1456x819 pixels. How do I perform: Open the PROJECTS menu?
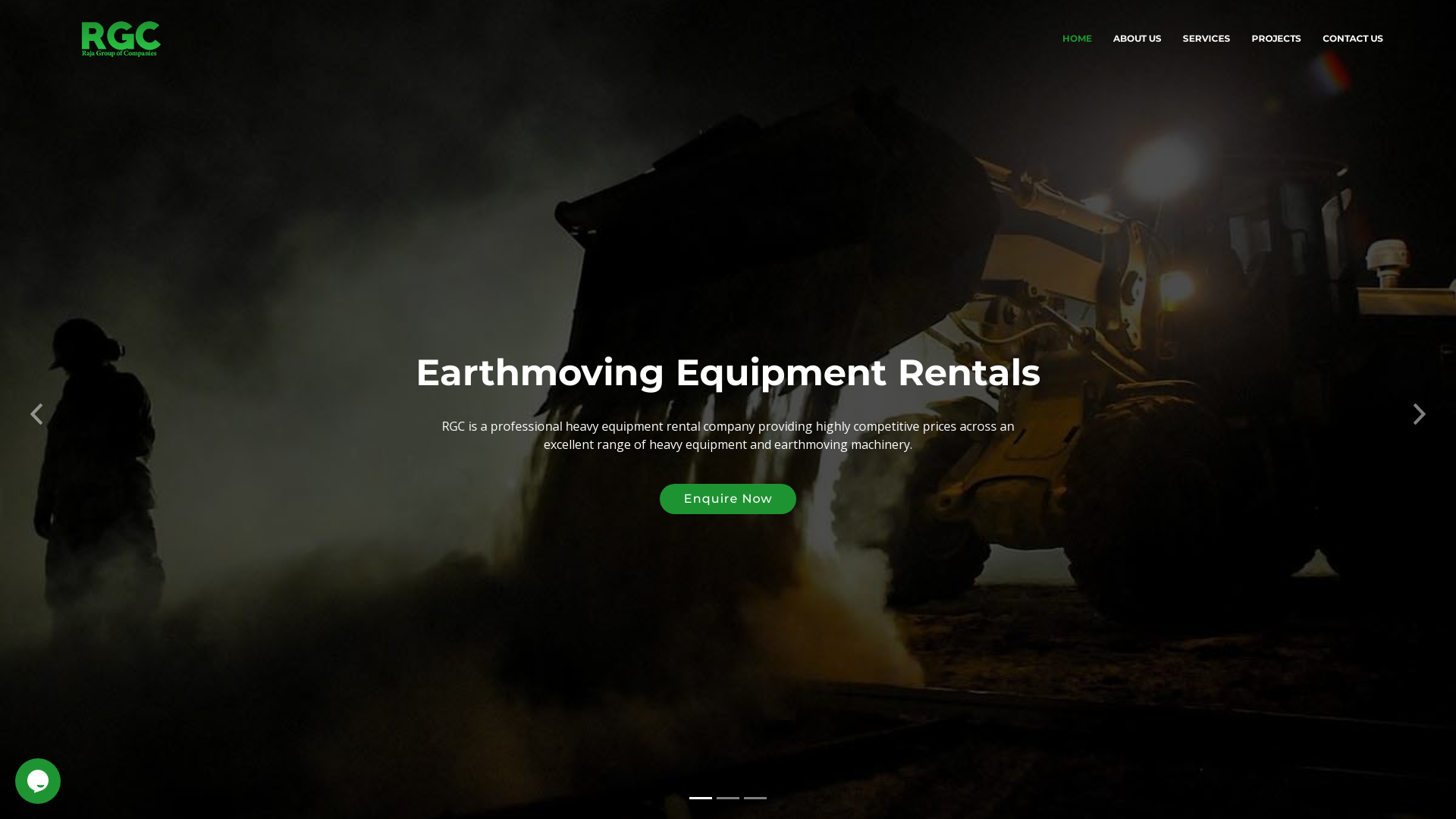(x=1276, y=39)
